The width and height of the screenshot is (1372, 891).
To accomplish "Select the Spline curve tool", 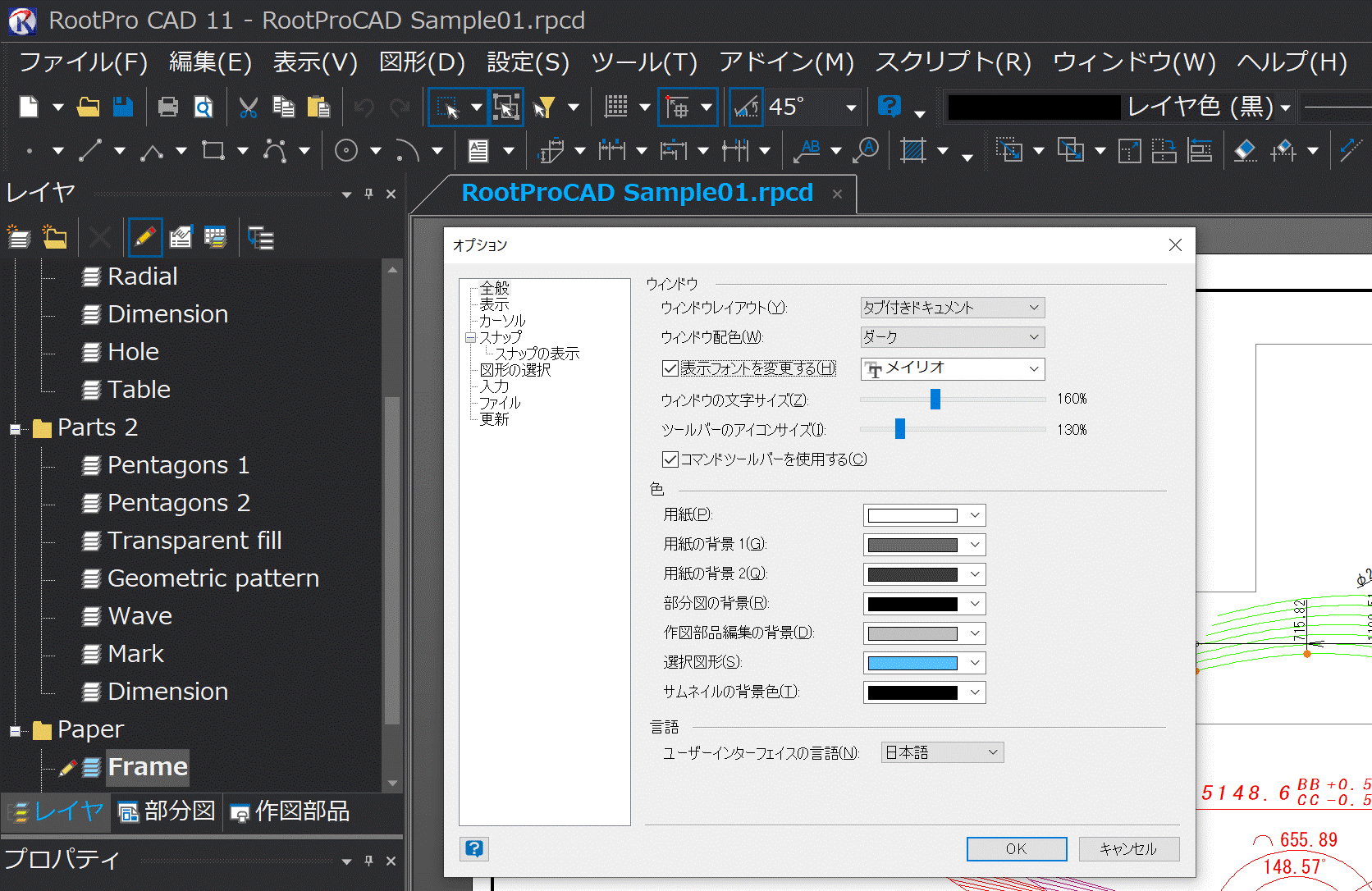I will [x=275, y=150].
